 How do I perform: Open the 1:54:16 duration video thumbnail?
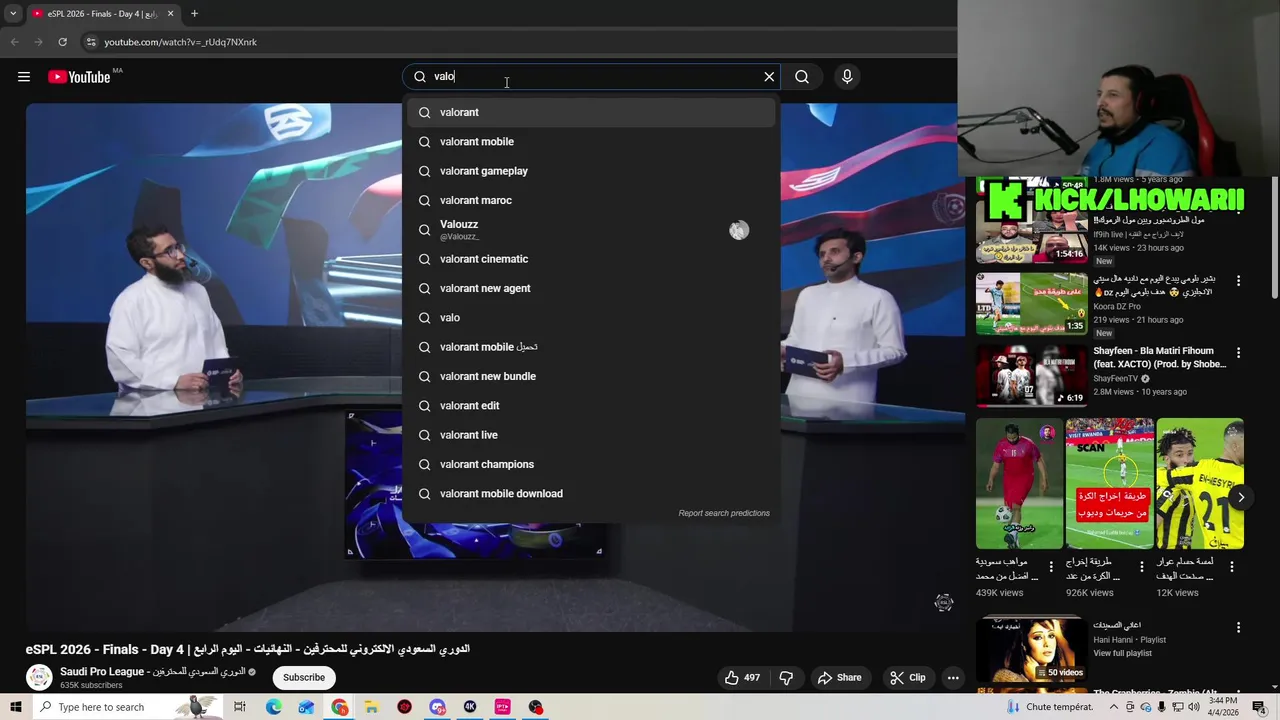pos(1031,231)
